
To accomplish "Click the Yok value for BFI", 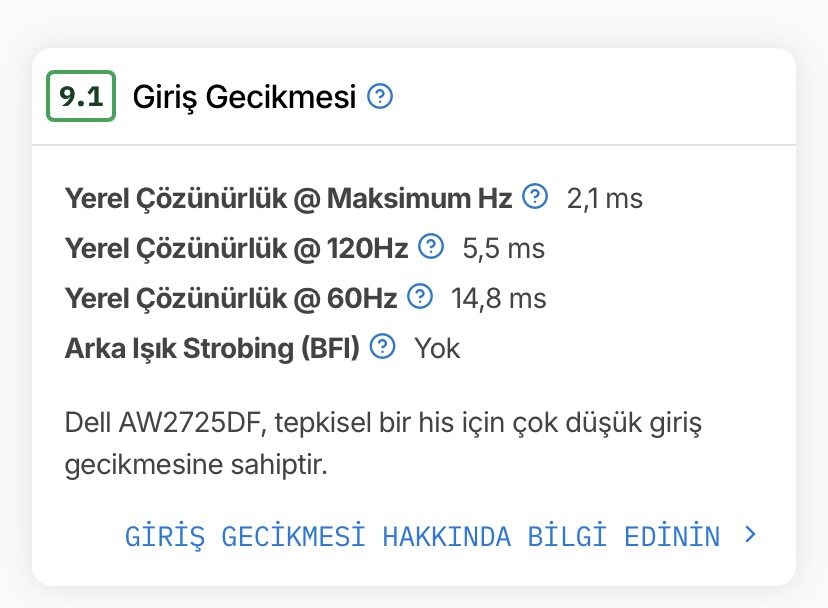I will click(x=437, y=348).
